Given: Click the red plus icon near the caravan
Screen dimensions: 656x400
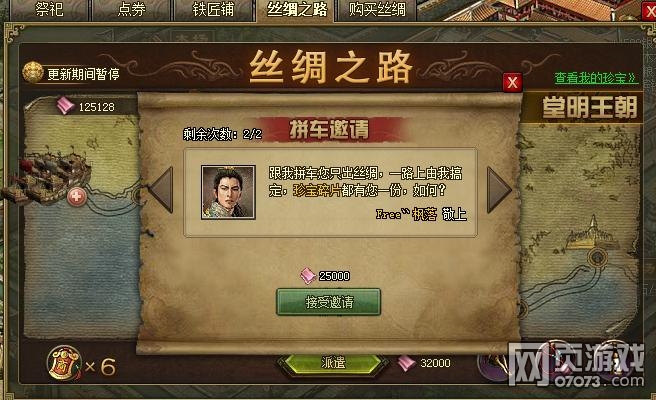Looking at the screenshot, I should pyautogui.click(x=77, y=197).
